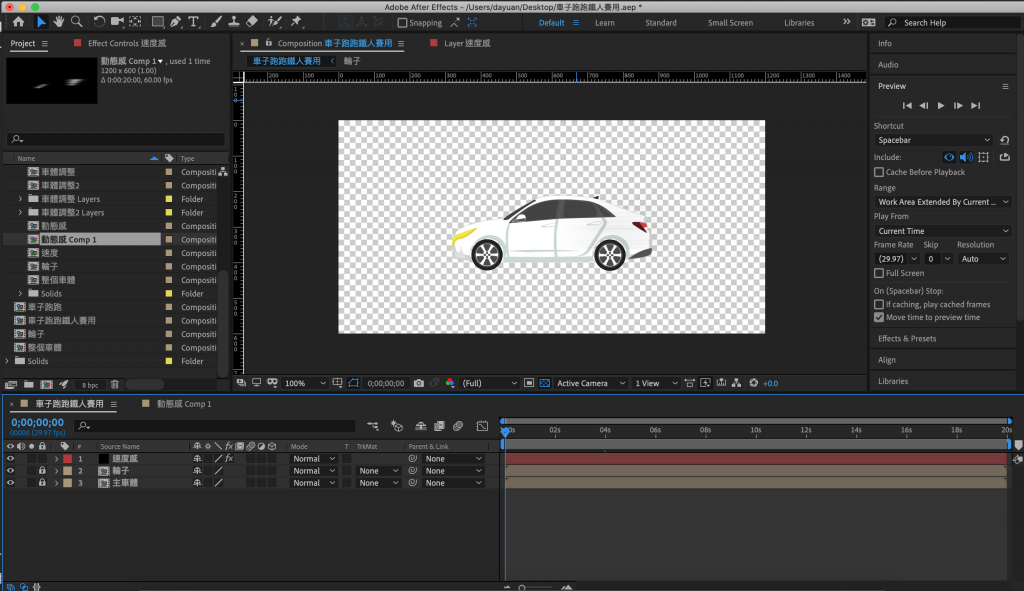Open the Active Camera view dropdown
Viewport: 1024px width, 591px height.
[591, 383]
